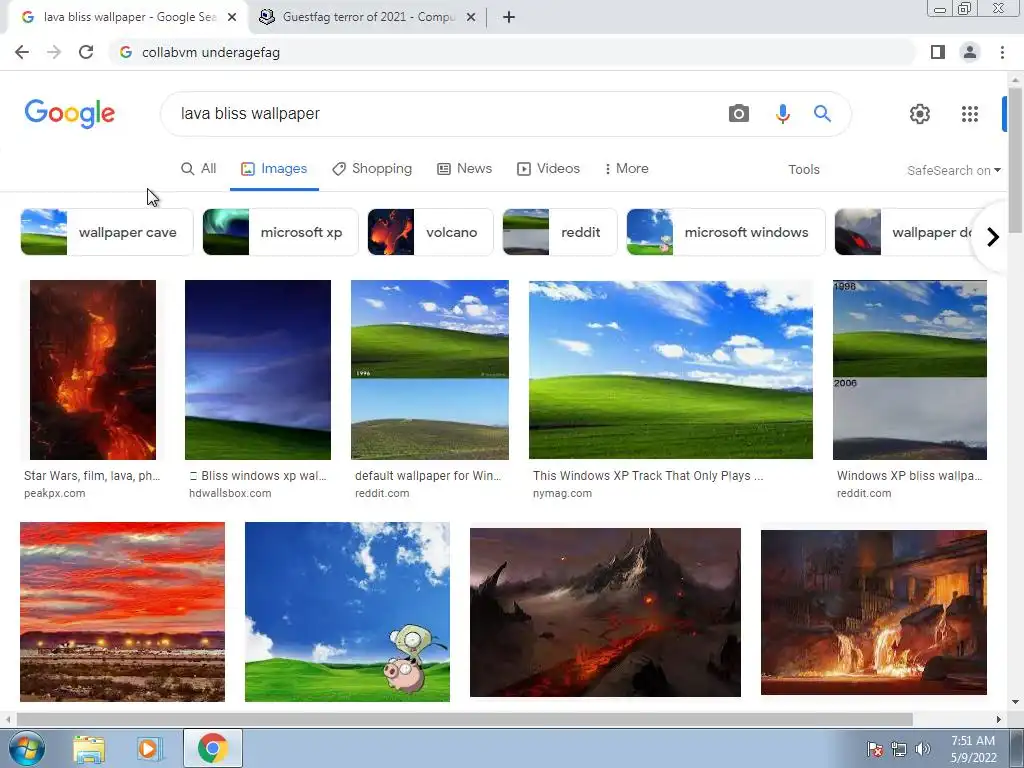The height and width of the screenshot is (768, 1024).
Task: Open Windows Start menu
Action: pyautogui.click(x=27, y=748)
